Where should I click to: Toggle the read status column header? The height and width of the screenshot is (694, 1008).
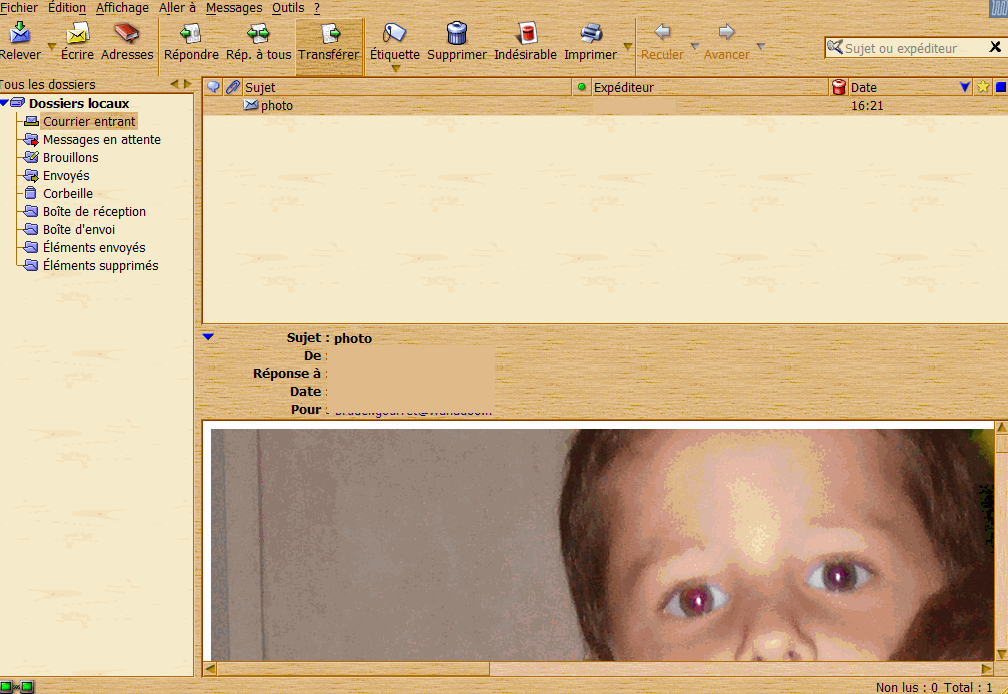coord(582,88)
